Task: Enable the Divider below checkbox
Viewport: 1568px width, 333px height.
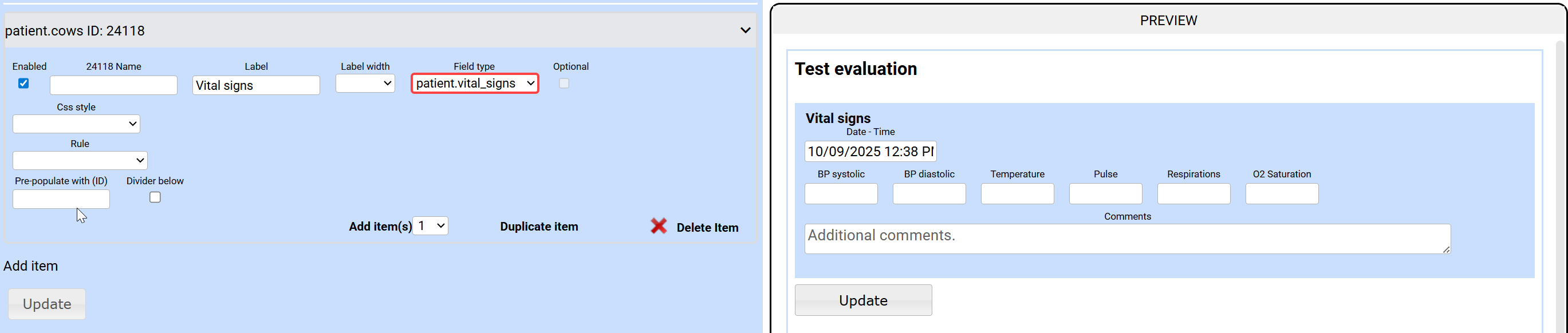Action: [x=155, y=197]
